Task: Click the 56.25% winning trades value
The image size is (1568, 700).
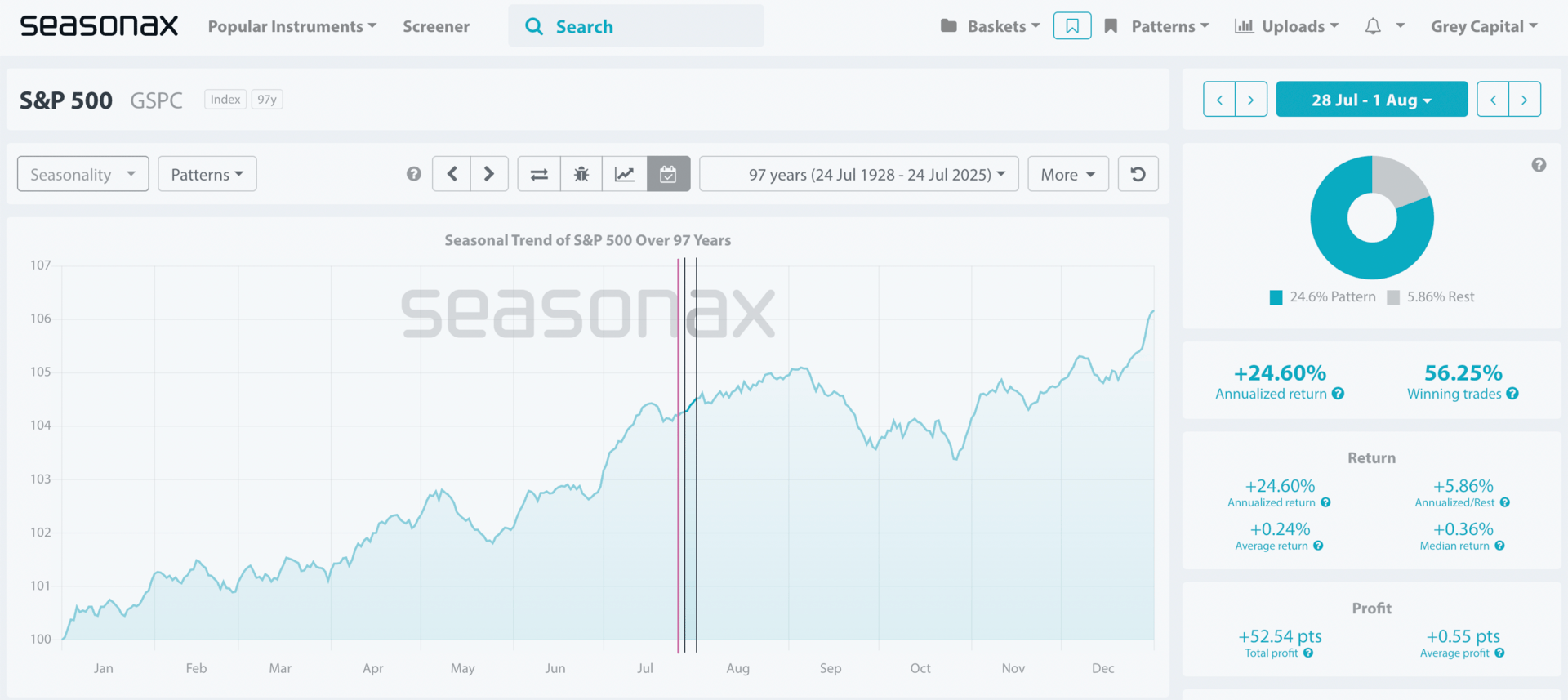Action: point(1463,373)
